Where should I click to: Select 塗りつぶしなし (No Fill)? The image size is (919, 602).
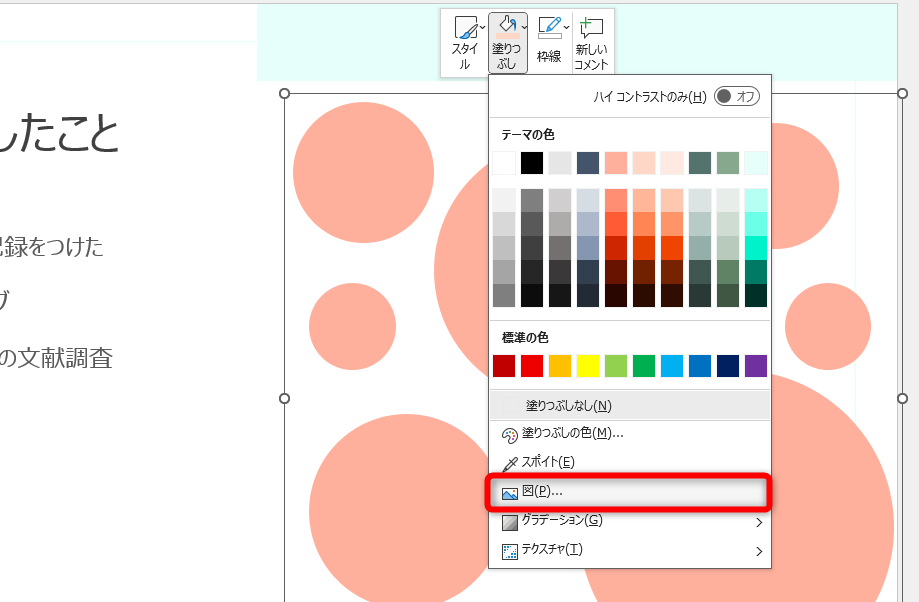[568, 405]
